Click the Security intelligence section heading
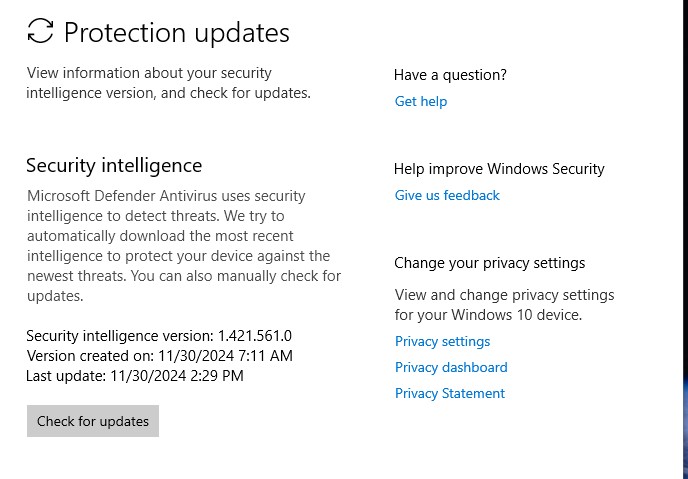 (114, 166)
